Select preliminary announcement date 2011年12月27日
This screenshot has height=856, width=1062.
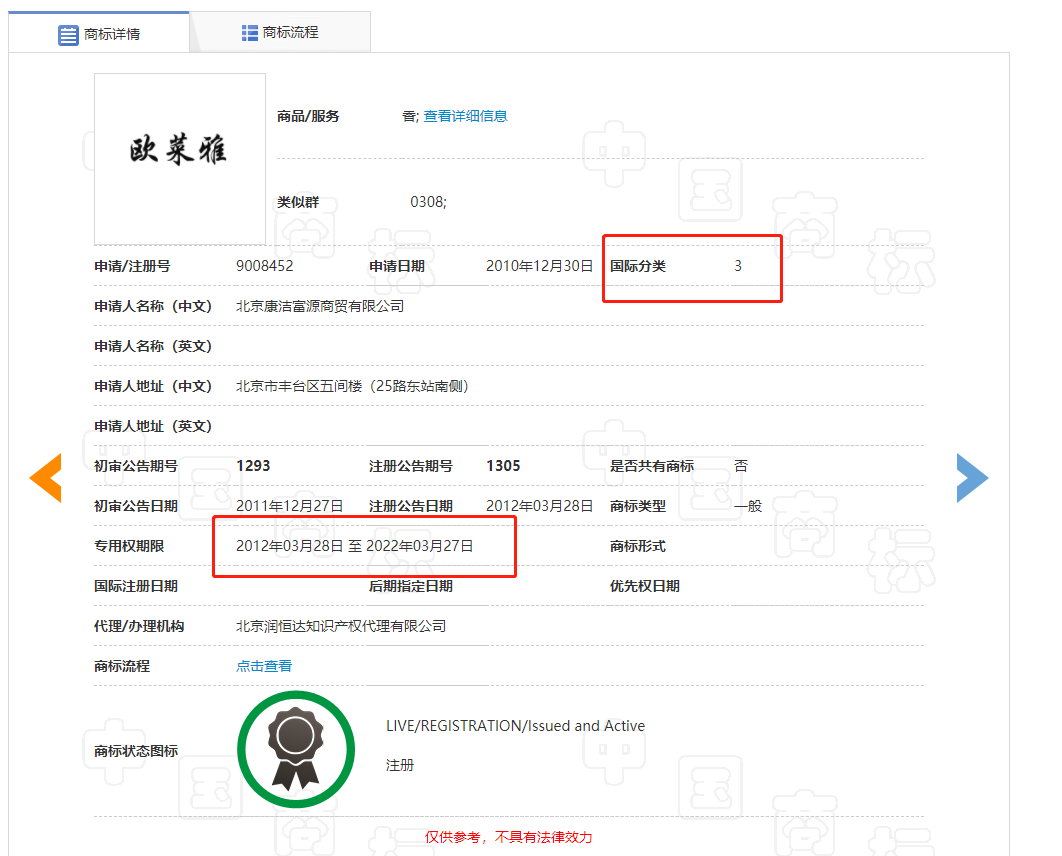tap(289, 506)
